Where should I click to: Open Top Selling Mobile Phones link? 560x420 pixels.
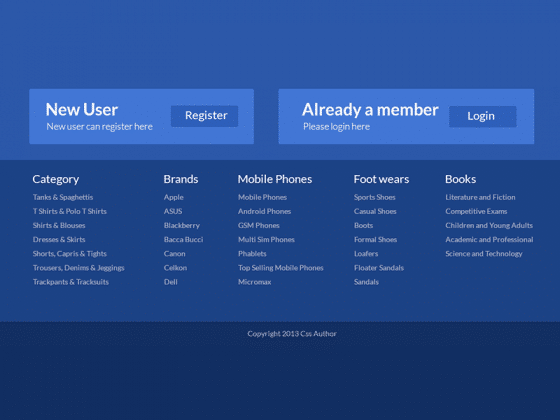pos(281,268)
